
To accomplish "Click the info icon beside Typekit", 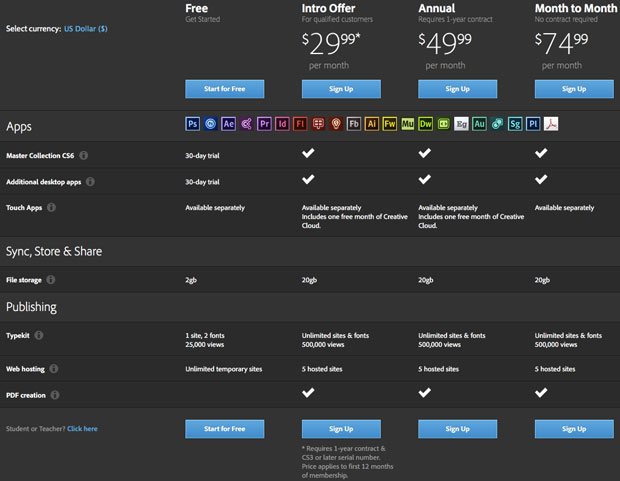I will tap(40, 336).
